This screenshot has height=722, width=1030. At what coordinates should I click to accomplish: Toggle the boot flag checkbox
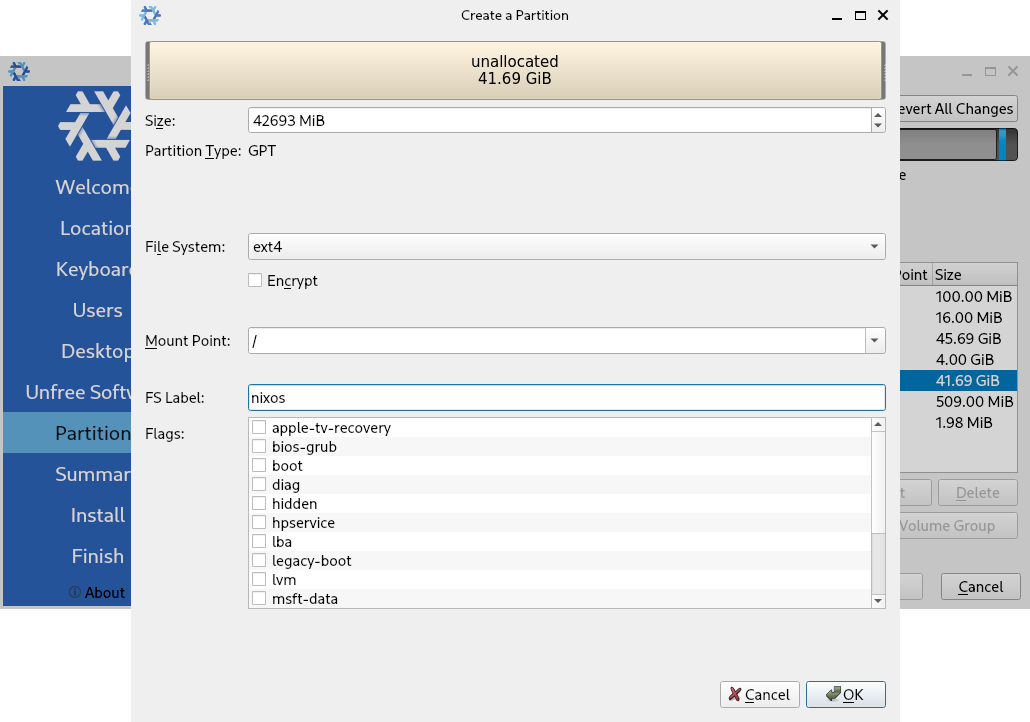(259, 466)
